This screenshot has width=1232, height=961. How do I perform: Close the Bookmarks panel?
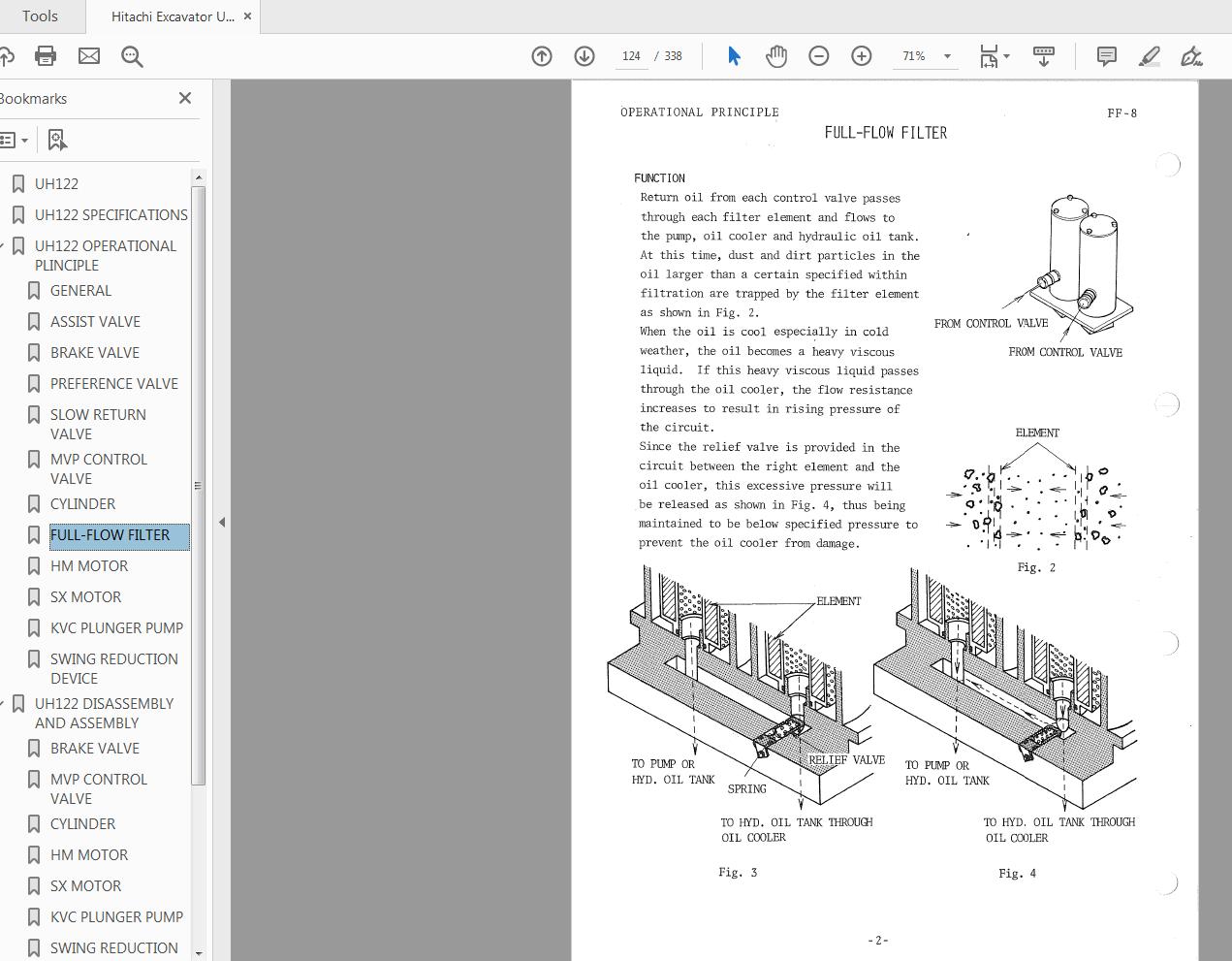tap(185, 98)
